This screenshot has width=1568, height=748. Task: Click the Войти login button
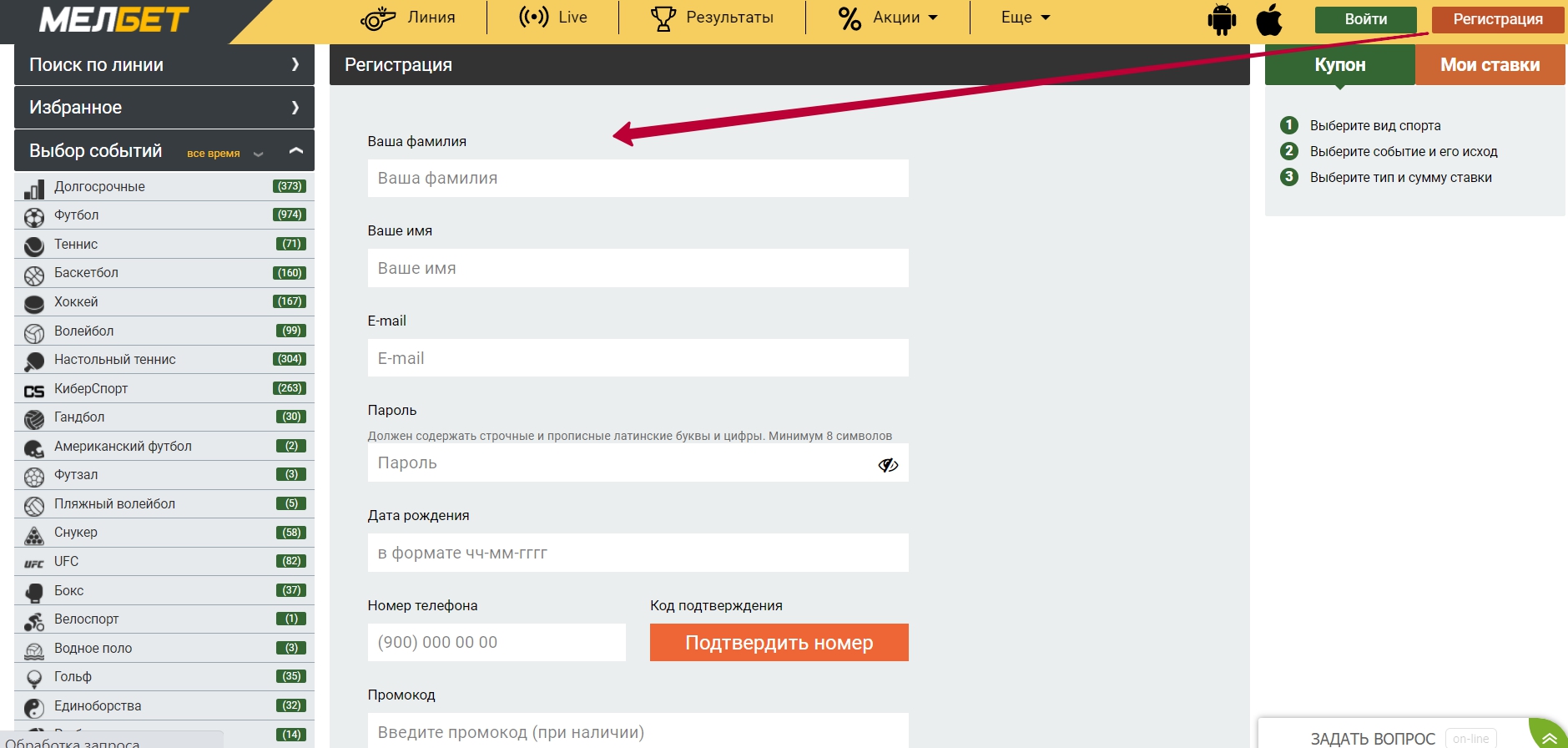[1366, 19]
